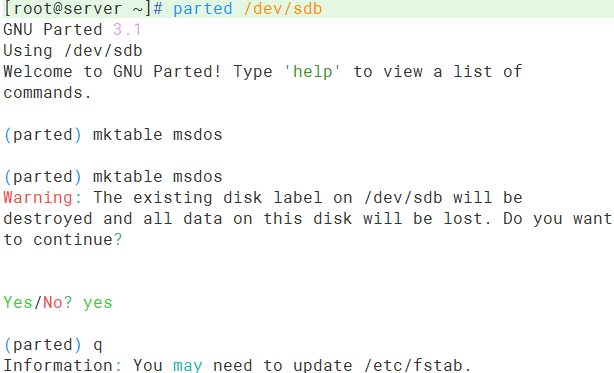Click the 'Welcome to GNU Parted!' text
This screenshot has width=614, height=373.
tap(113, 72)
